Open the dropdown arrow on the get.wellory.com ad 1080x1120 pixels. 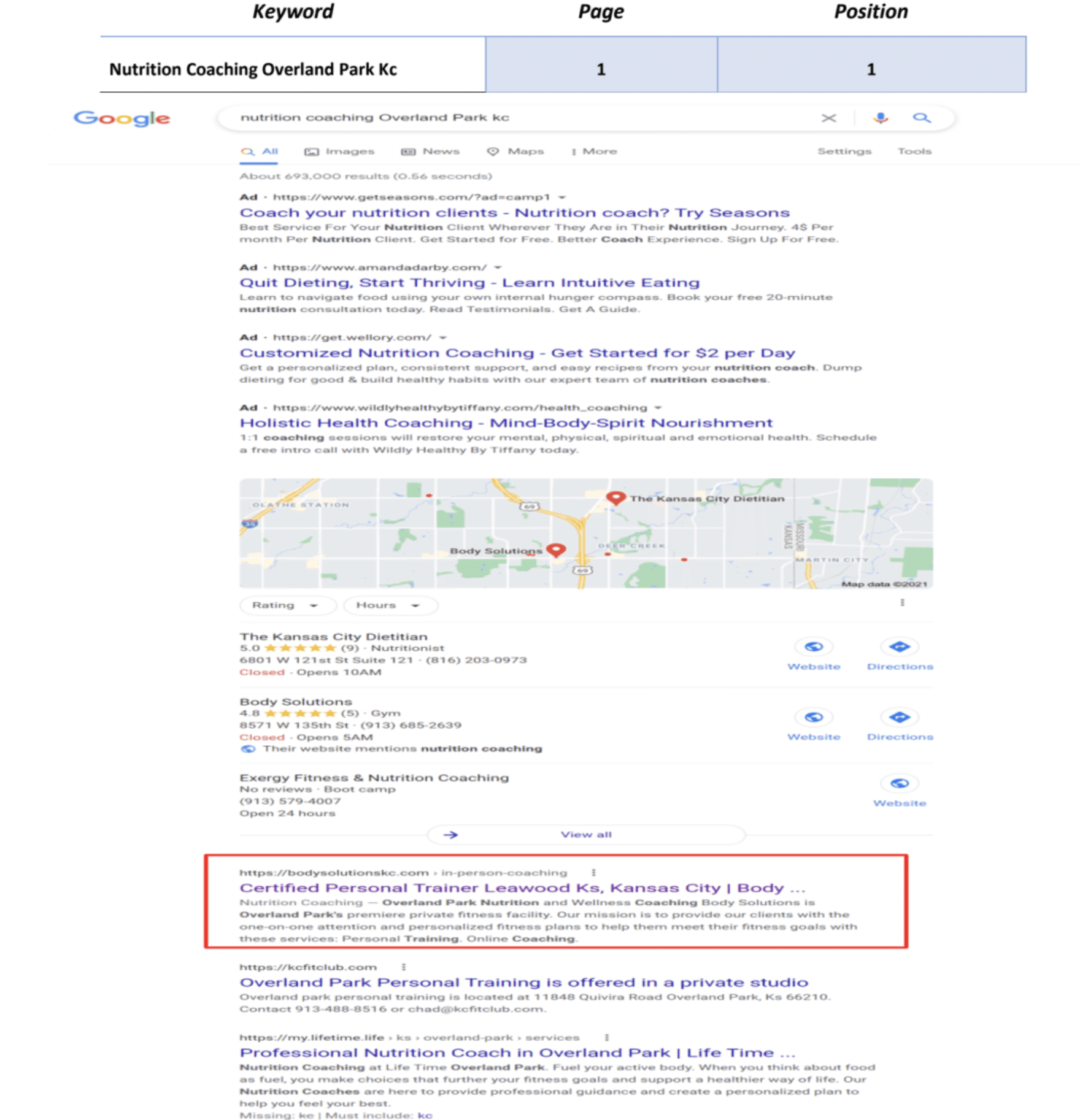point(442,337)
